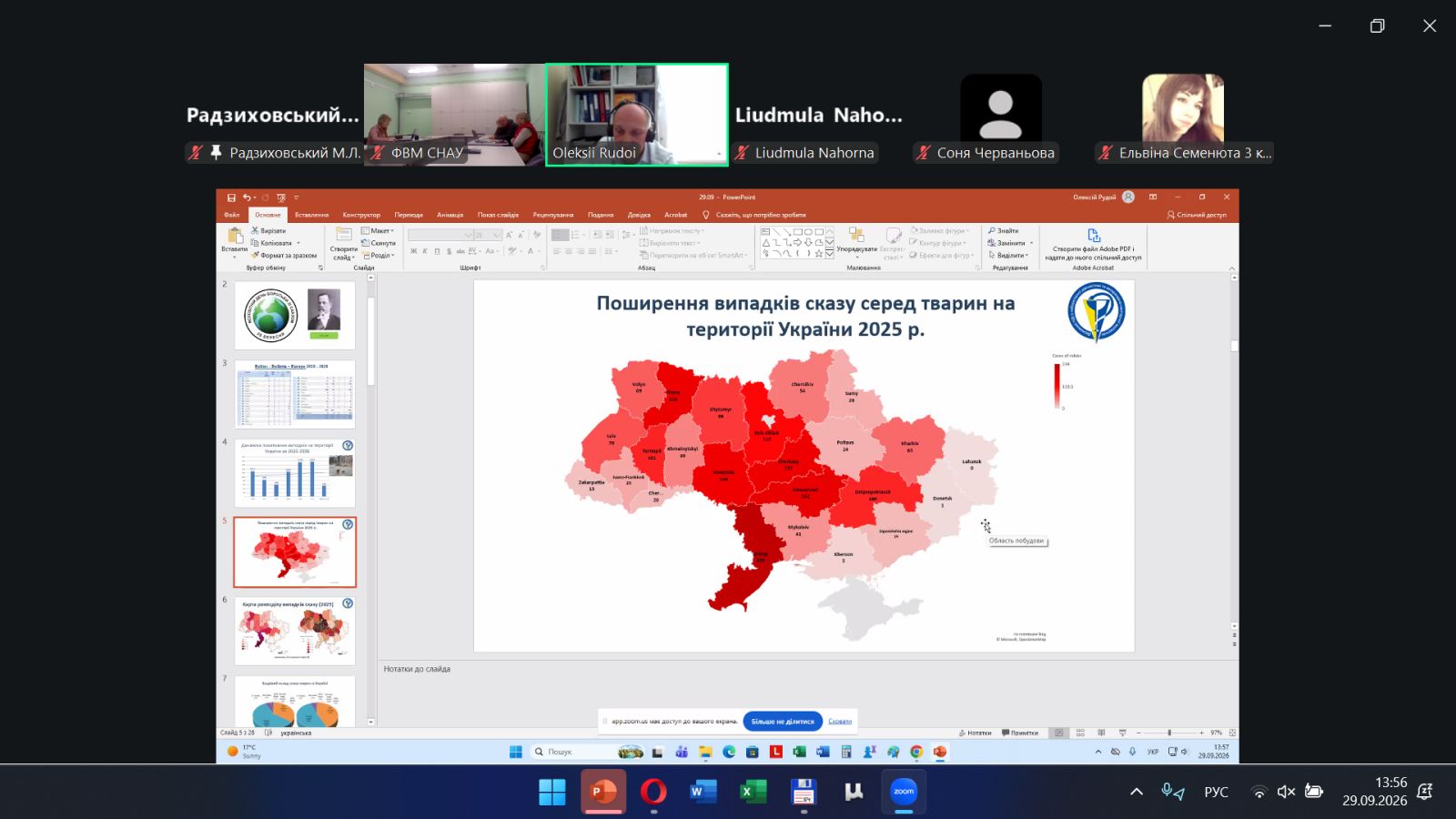Open the Вставлення (Insert) ribbon tab
1456x819 pixels.
(311, 215)
